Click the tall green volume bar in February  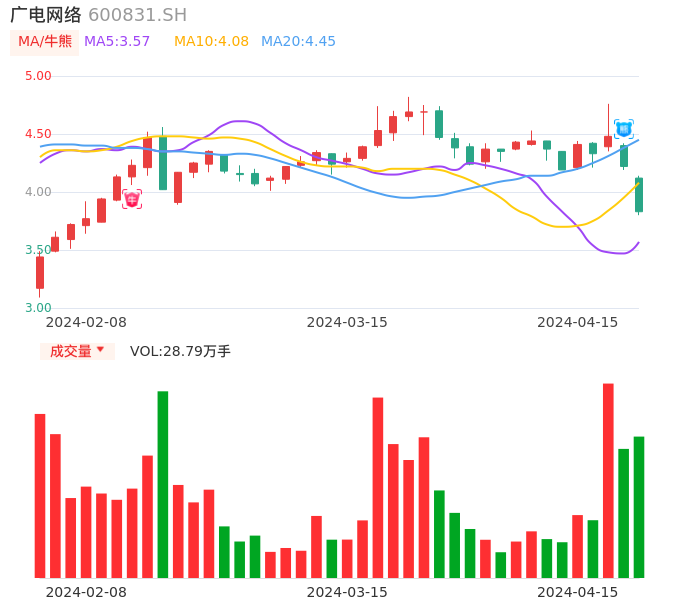tap(163, 484)
